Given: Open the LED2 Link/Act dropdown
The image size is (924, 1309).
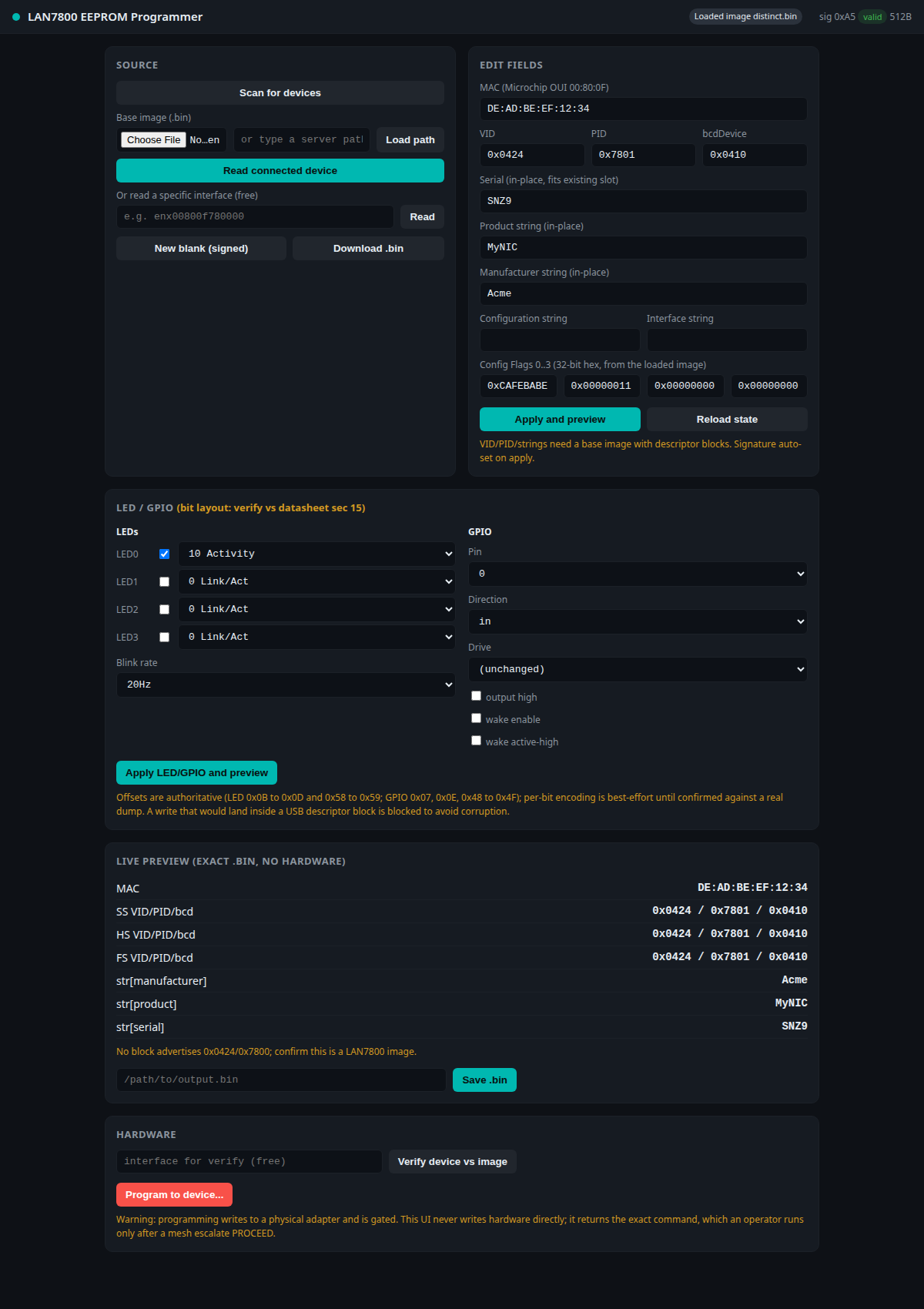Looking at the screenshot, I should (316, 609).
